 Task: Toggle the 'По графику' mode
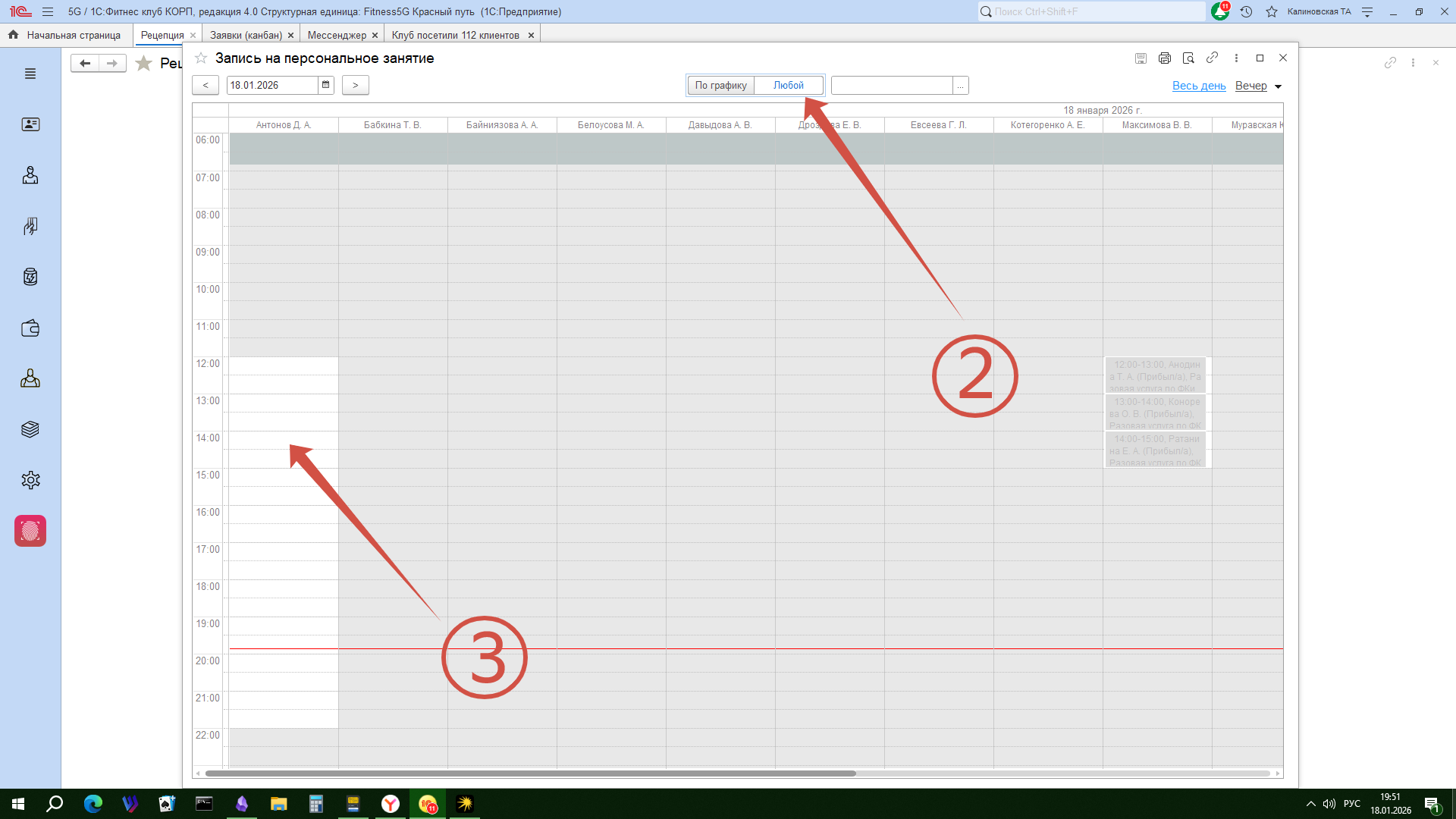[x=720, y=86]
